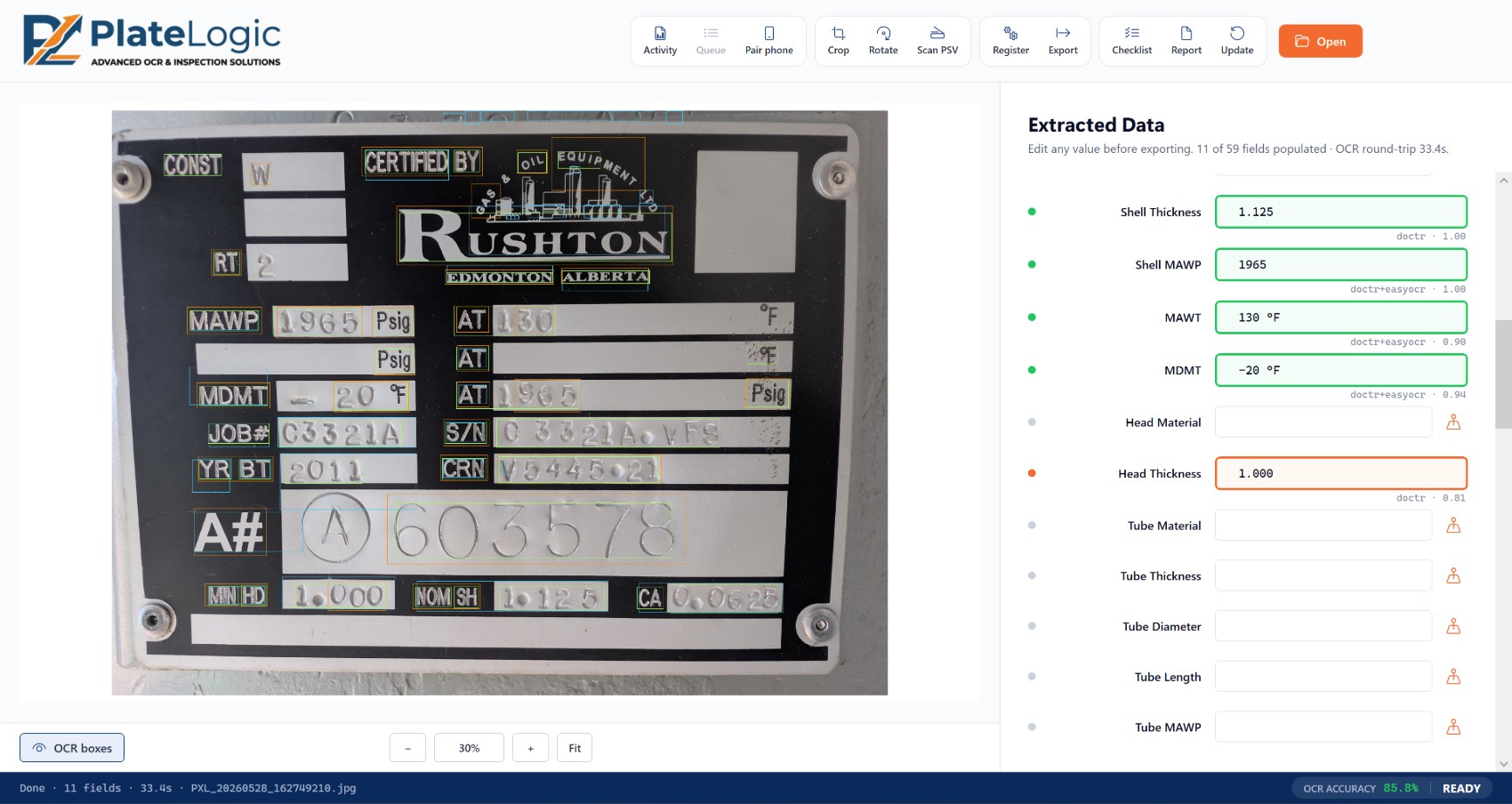Image resolution: width=1512 pixels, height=804 pixels.
Task: Click the Head Thickness label
Action: pyautogui.click(x=1160, y=473)
